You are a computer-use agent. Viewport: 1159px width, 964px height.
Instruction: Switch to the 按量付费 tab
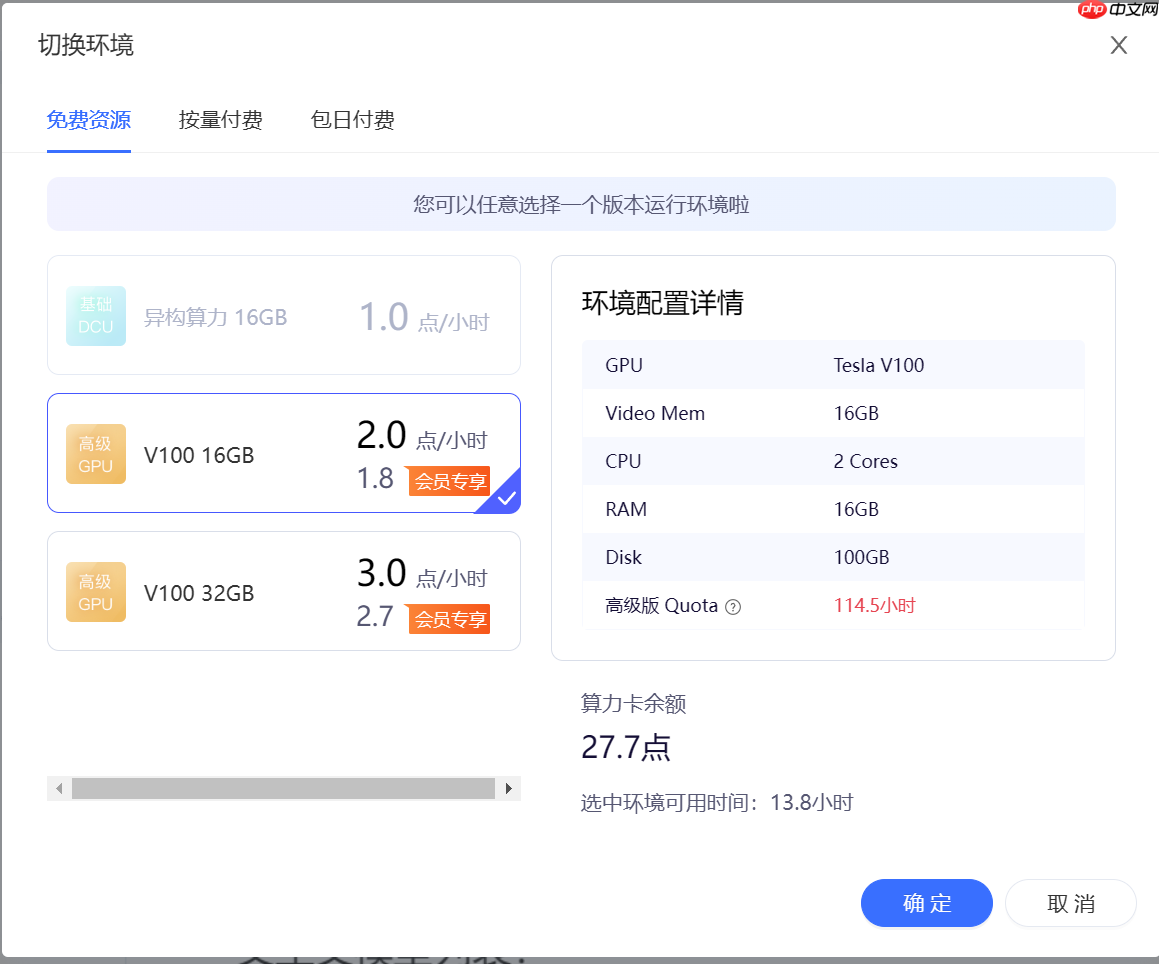[220, 120]
